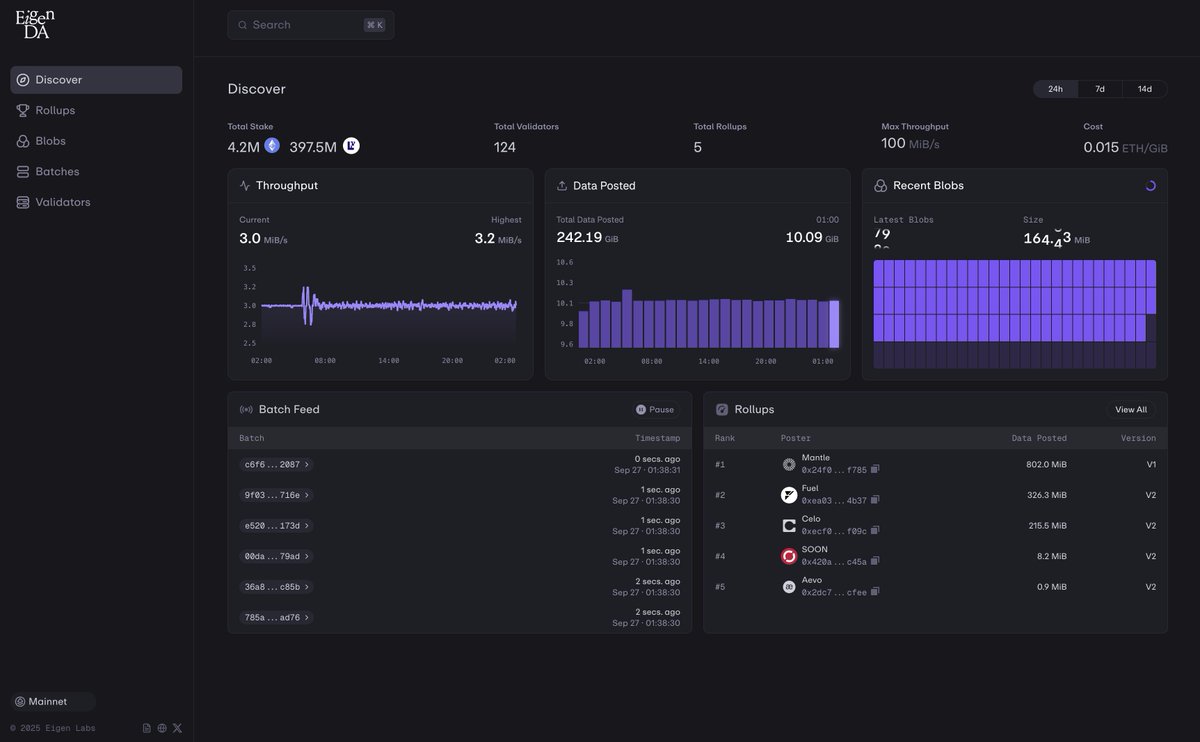Open the Mainnet network selector
Viewport: 1200px width, 742px height.
coord(48,699)
